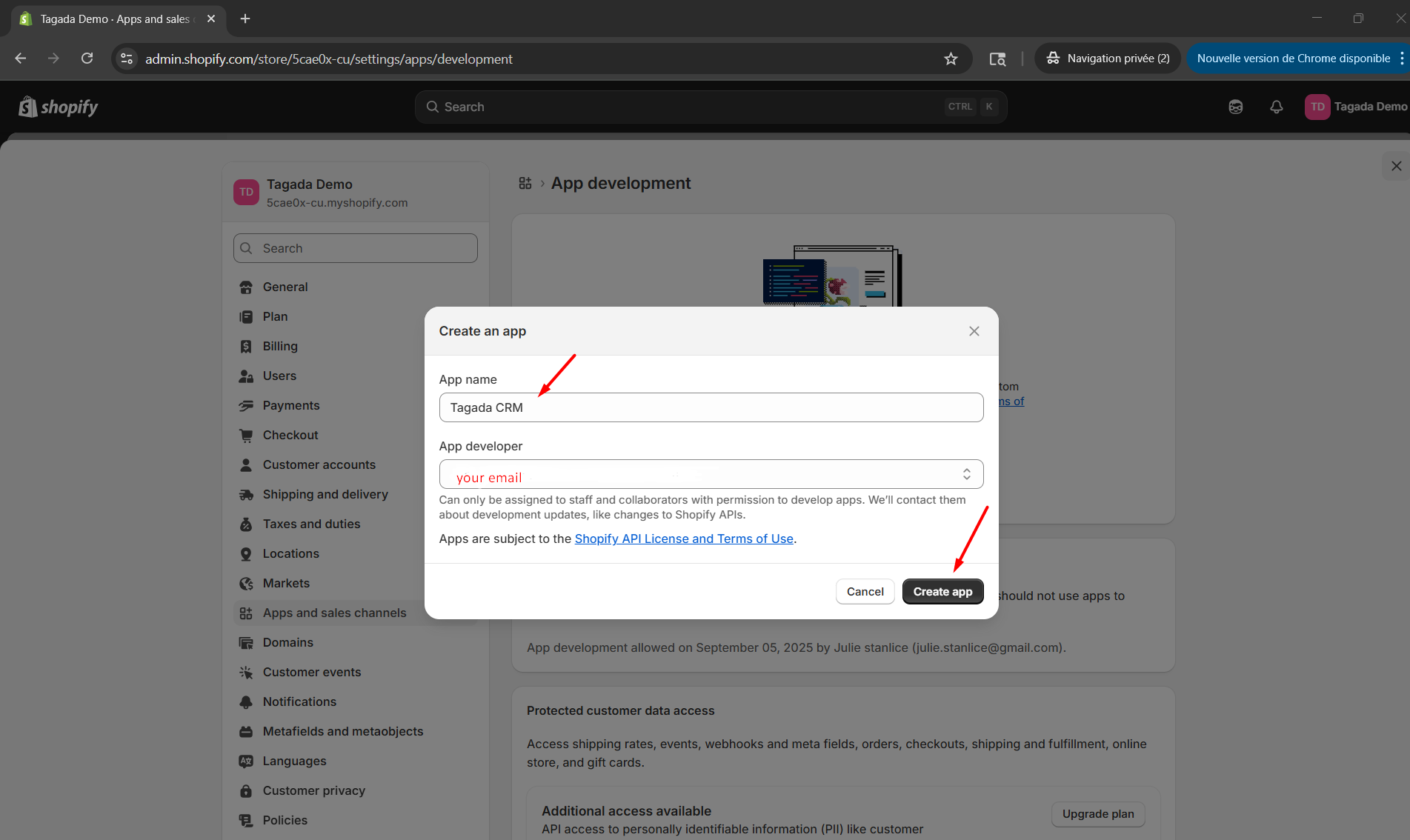
Task: Choose the Users icon in settings
Action: [x=246, y=376]
